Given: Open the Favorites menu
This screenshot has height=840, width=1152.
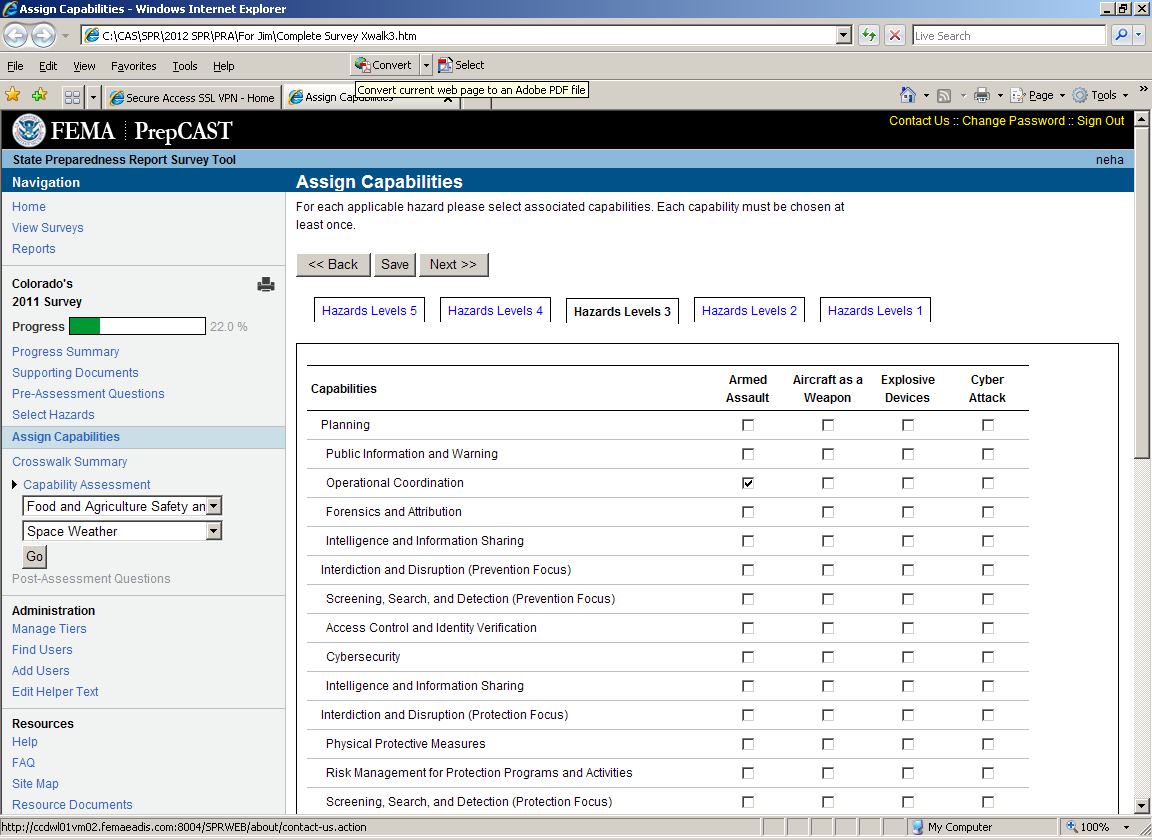Looking at the screenshot, I should [133, 66].
